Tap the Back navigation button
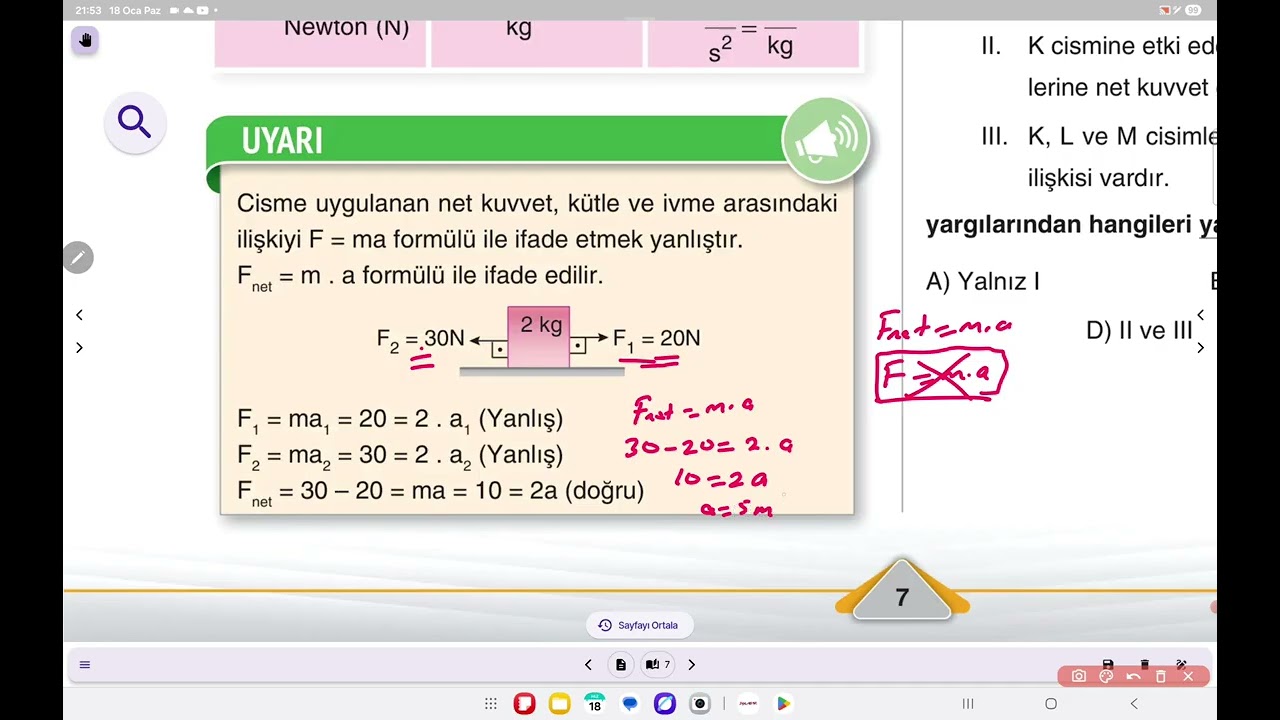 pos(1134,704)
